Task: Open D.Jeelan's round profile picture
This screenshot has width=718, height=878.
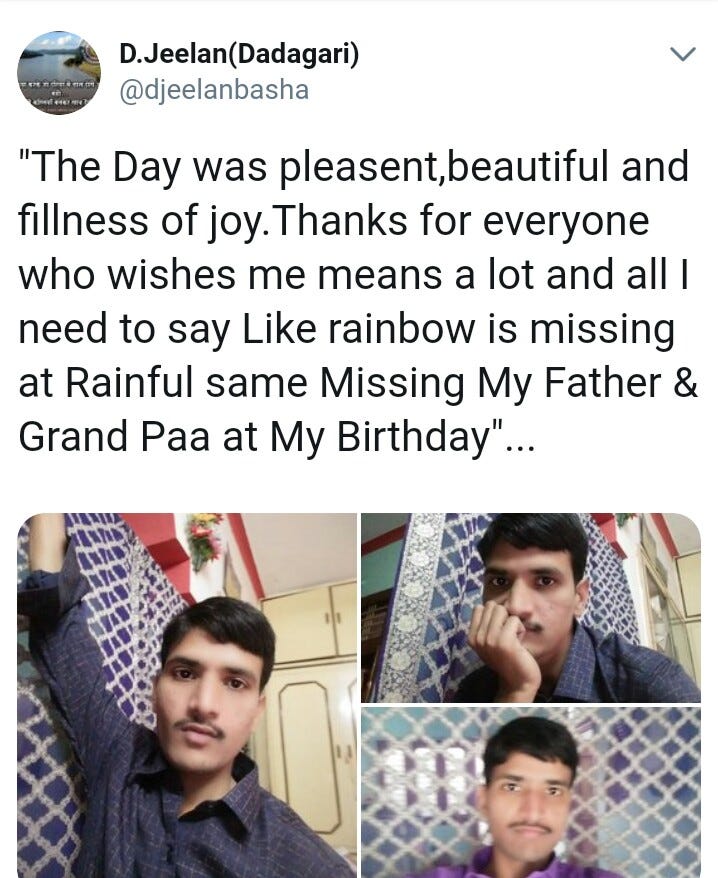Action: click(x=59, y=72)
